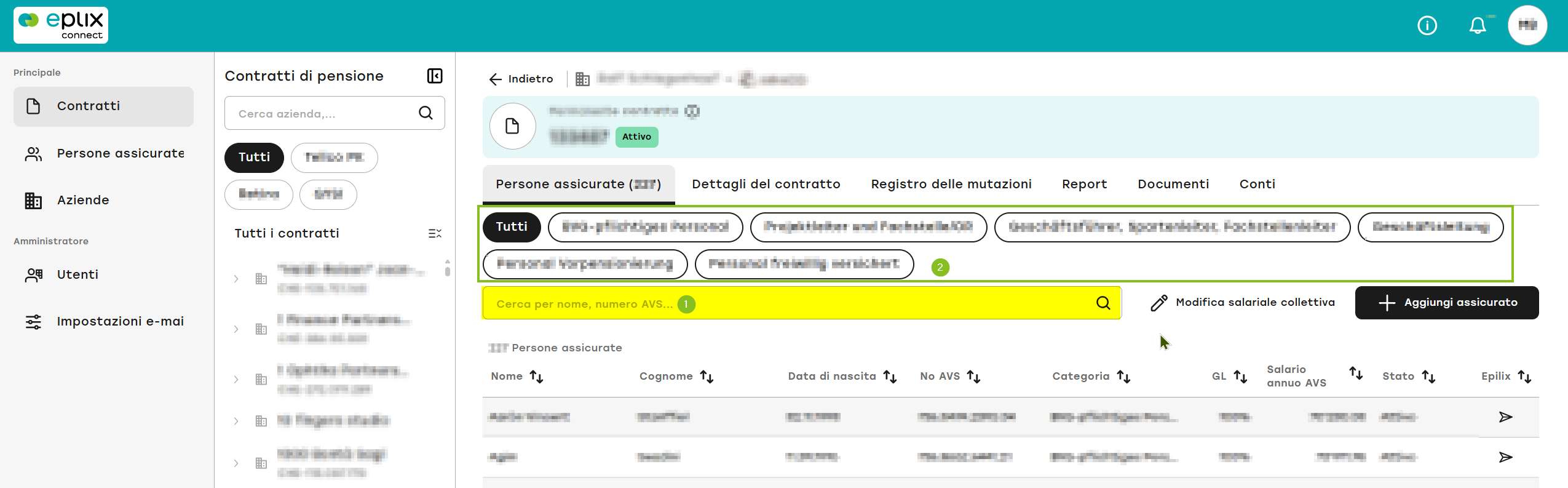Click Cerca azienda search field
The image size is (1568, 488).
tap(335, 113)
